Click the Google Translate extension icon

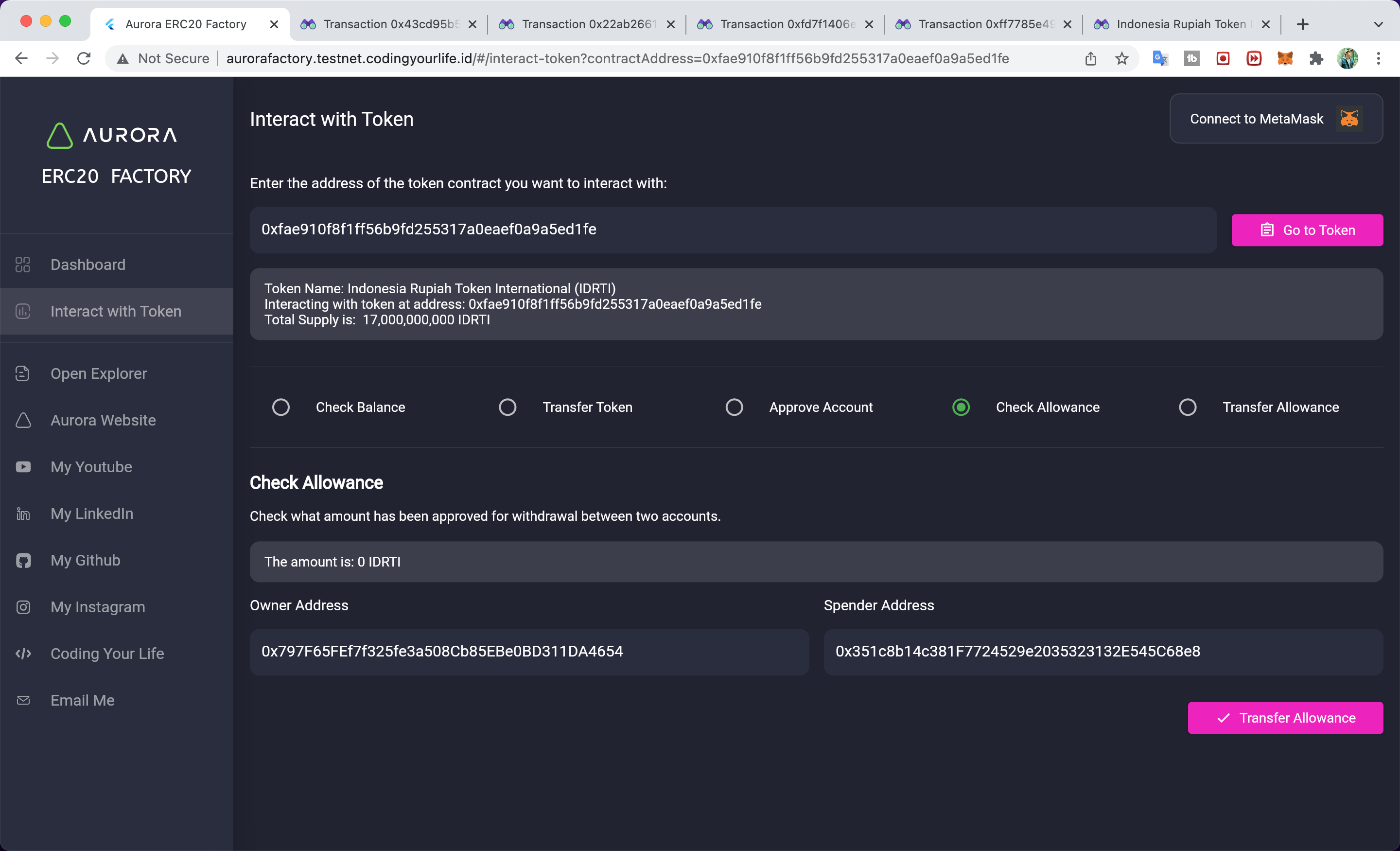pyautogui.click(x=1160, y=58)
